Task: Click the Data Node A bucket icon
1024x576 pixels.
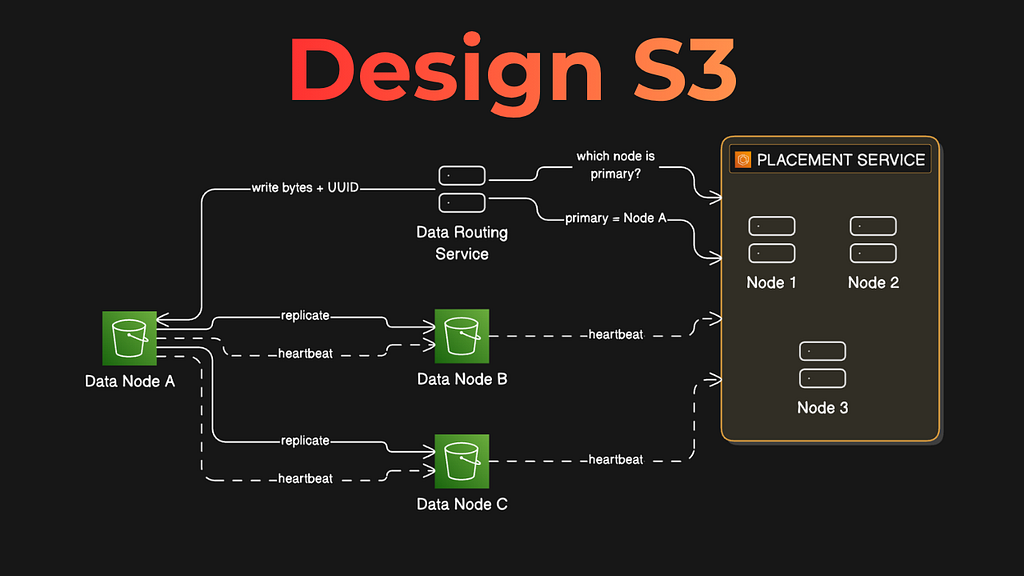Action: click(x=129, y=338)
